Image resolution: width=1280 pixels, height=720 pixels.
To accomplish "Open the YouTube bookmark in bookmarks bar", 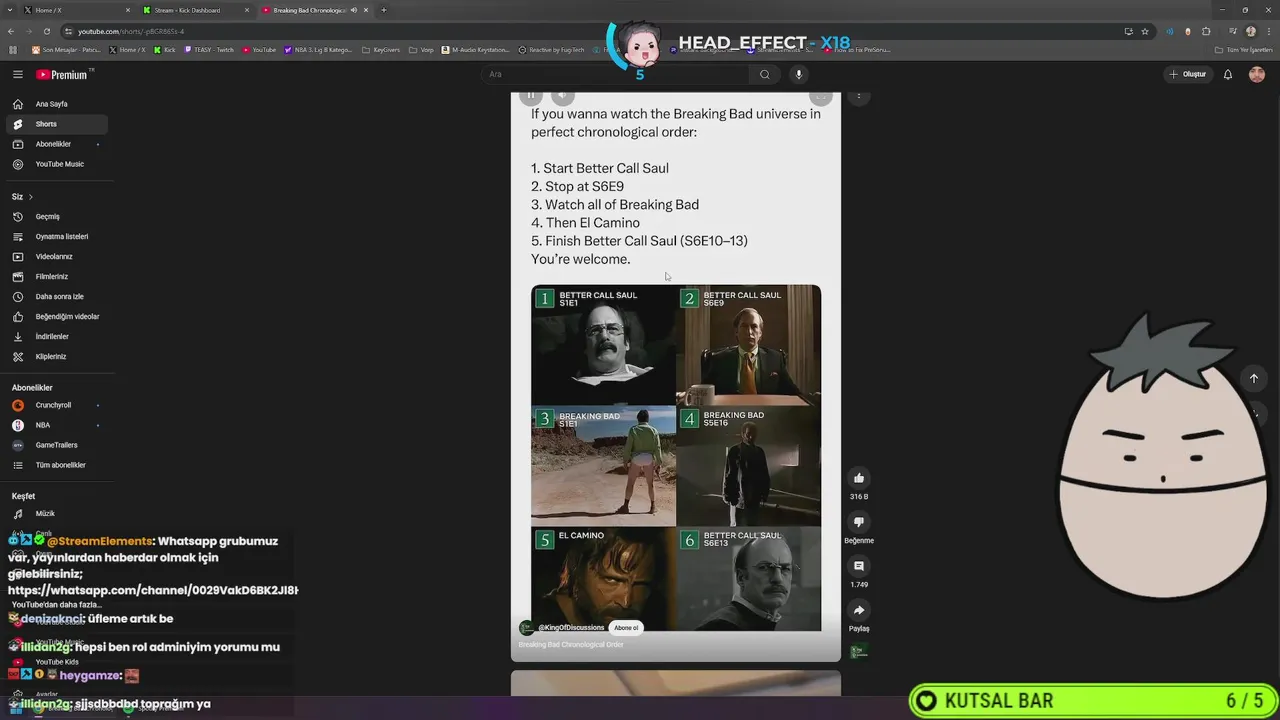I will pos(259,49).
